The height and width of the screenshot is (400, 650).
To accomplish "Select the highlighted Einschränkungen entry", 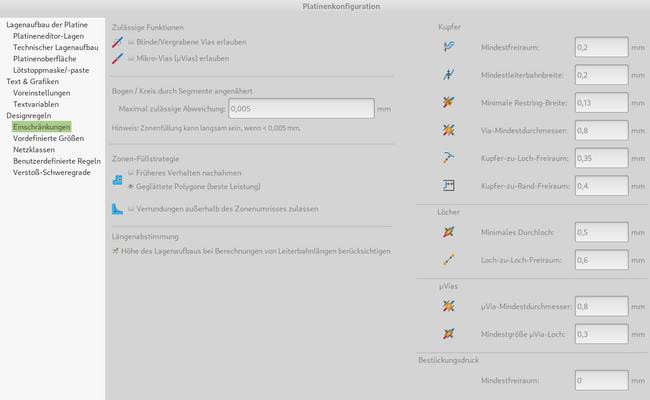I will 41,127.
